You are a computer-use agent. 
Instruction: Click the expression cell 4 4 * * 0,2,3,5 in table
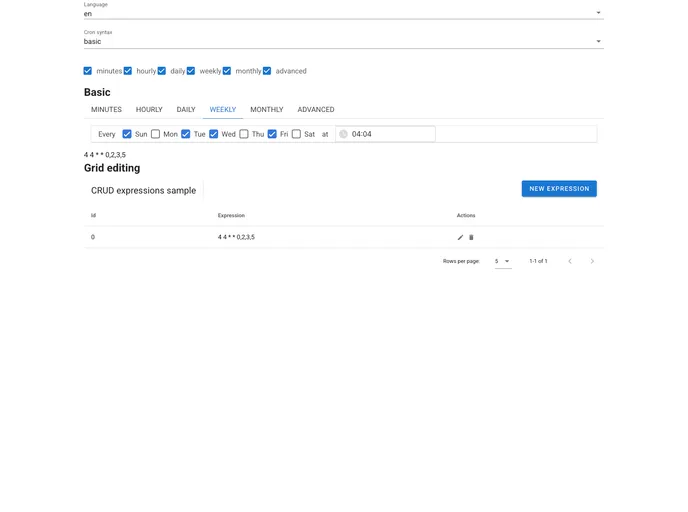pos(236,237)
